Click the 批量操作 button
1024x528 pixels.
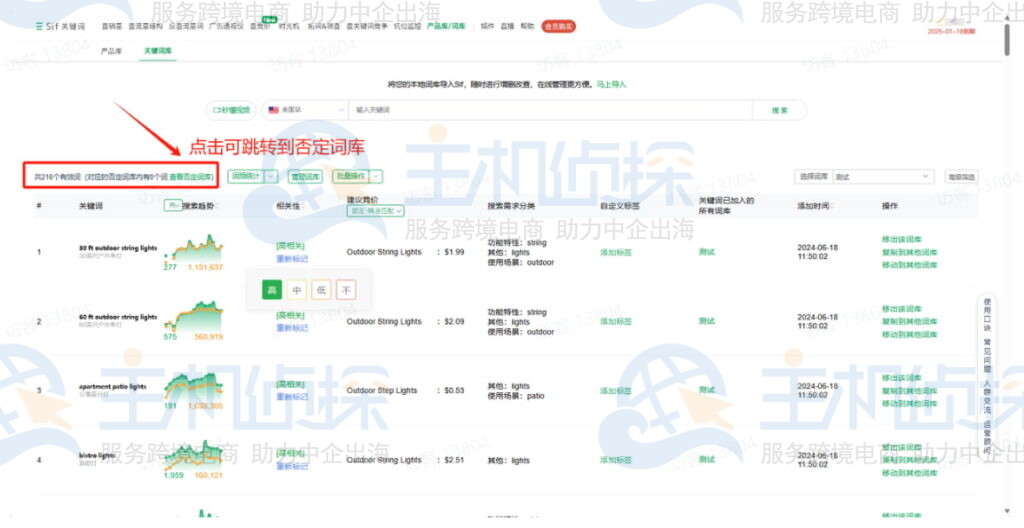351,176
